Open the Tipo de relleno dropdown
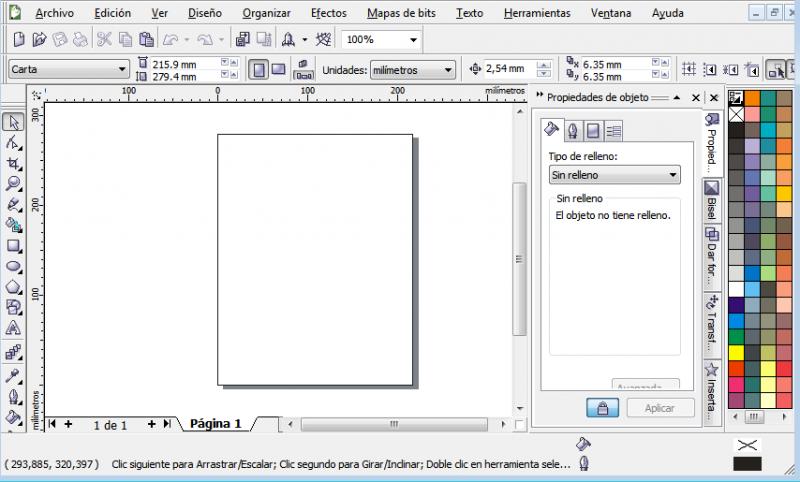 tap(614, 175)
